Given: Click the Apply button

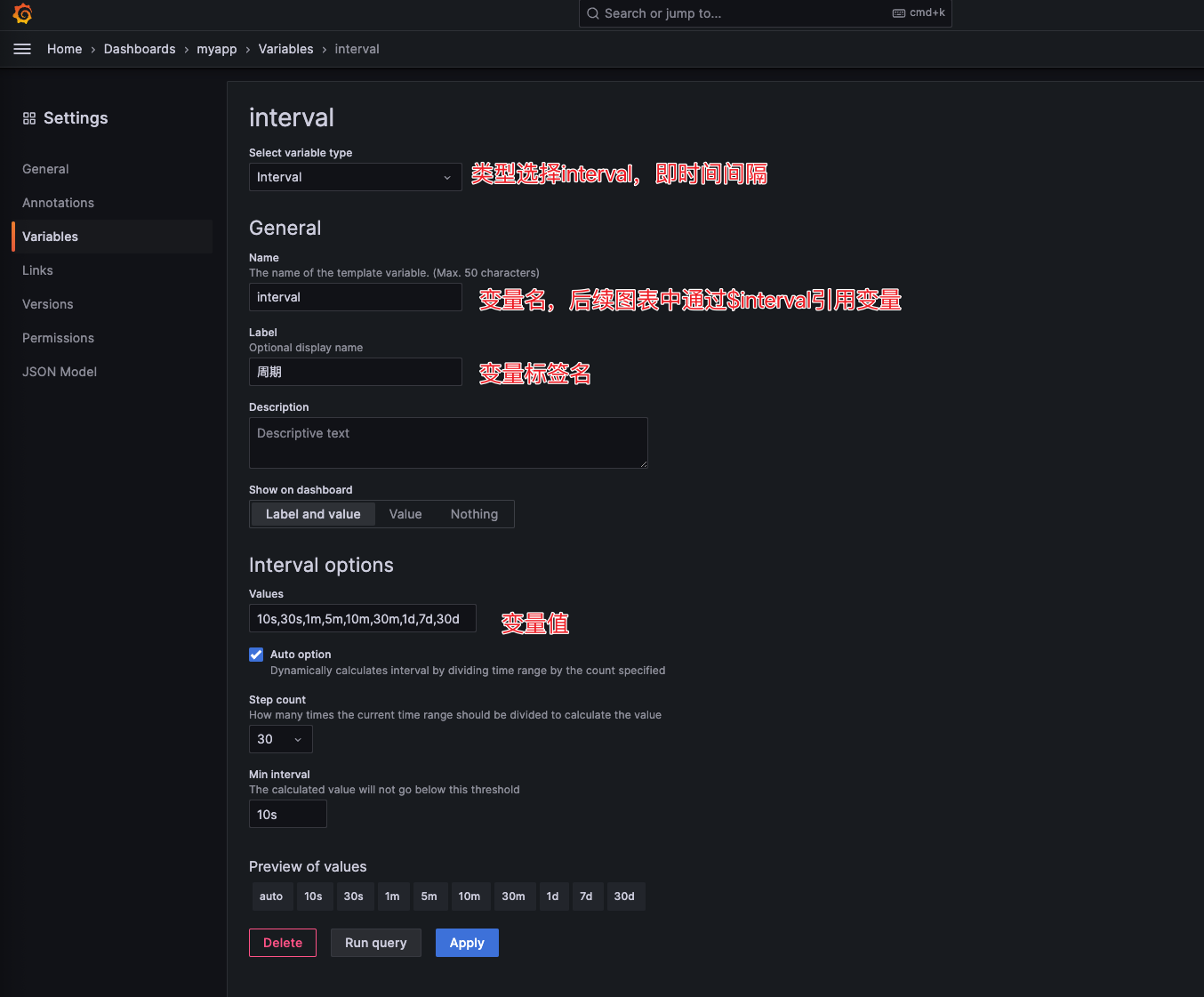Looking at the screenshot, I should pos(467,943).
